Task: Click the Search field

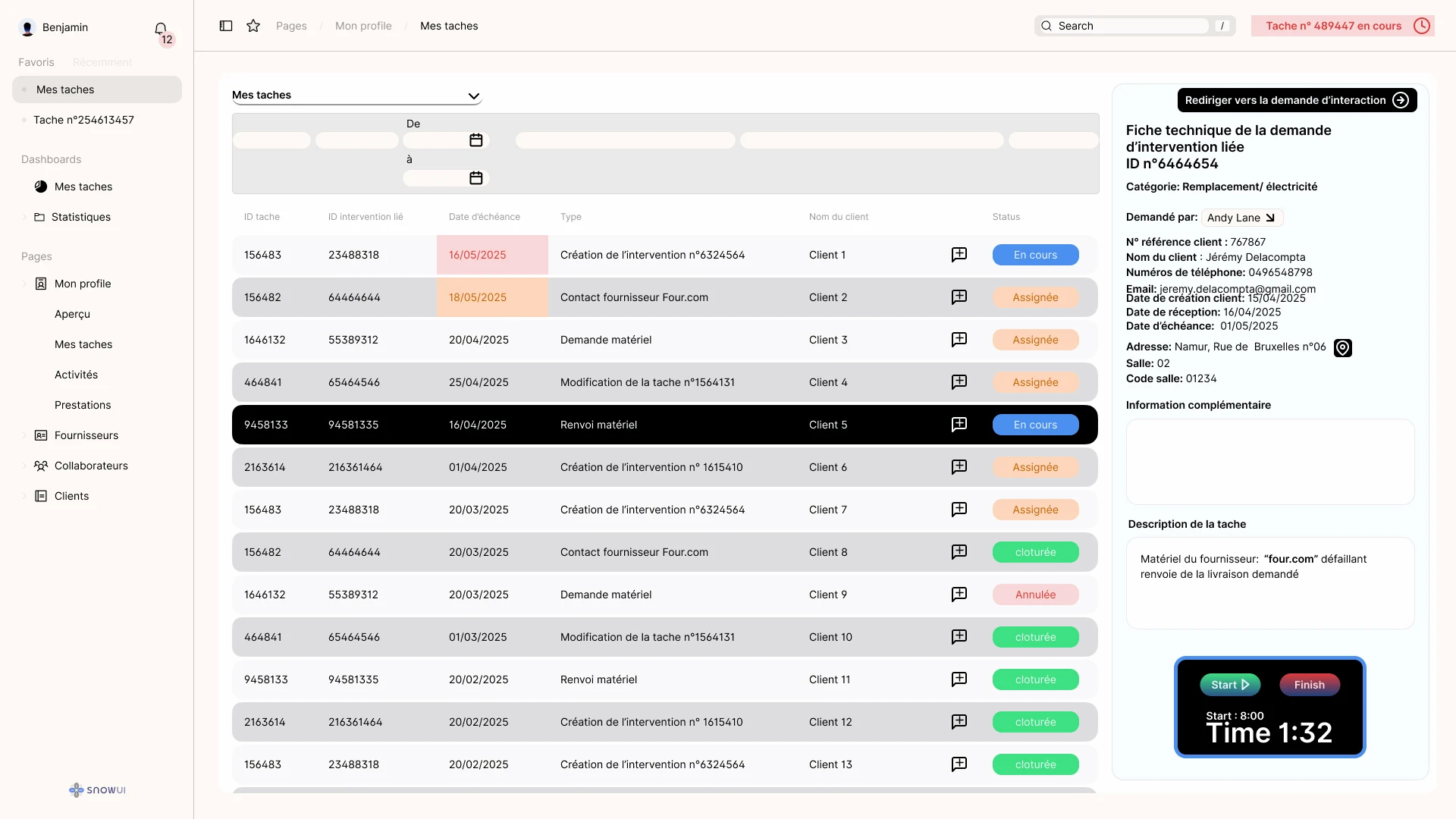Action: (x=1134, y=26)
